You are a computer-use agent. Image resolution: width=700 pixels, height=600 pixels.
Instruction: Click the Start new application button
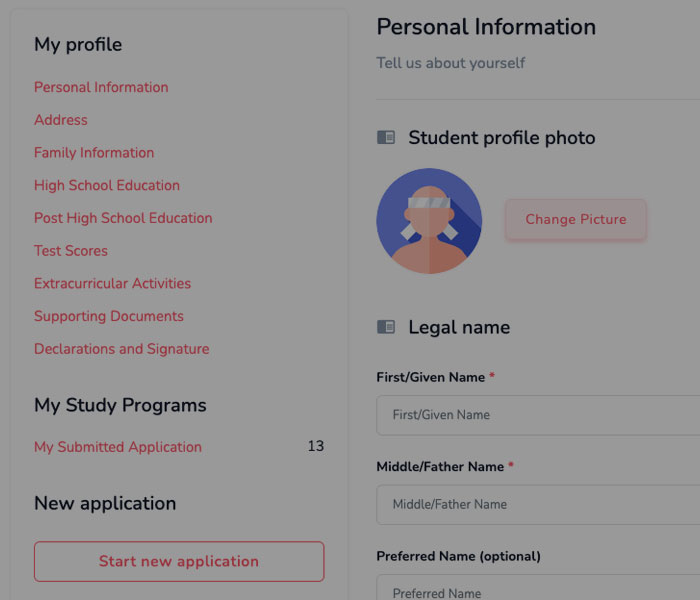click(x=179, y=561)
